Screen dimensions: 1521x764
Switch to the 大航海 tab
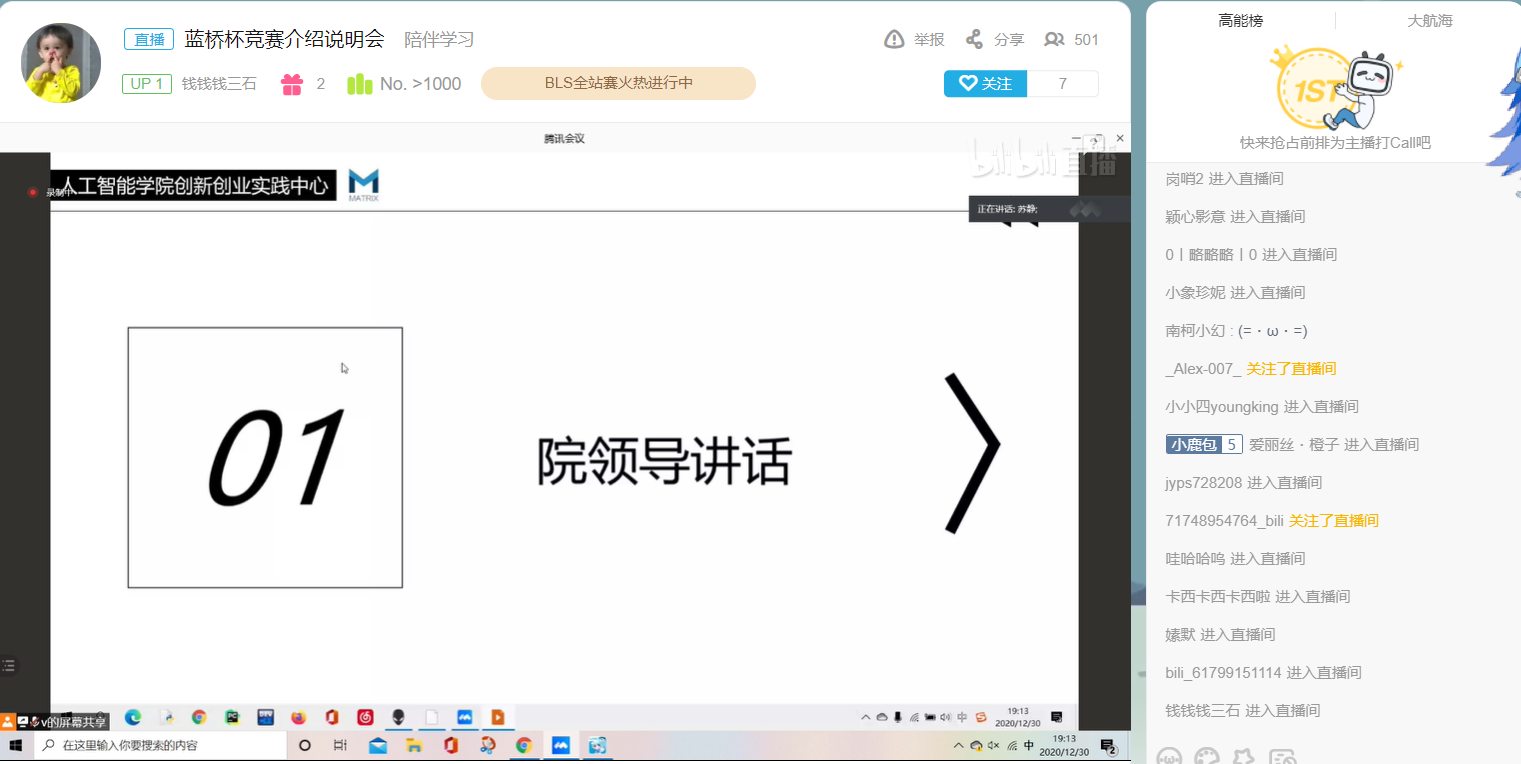[1430, 18]
